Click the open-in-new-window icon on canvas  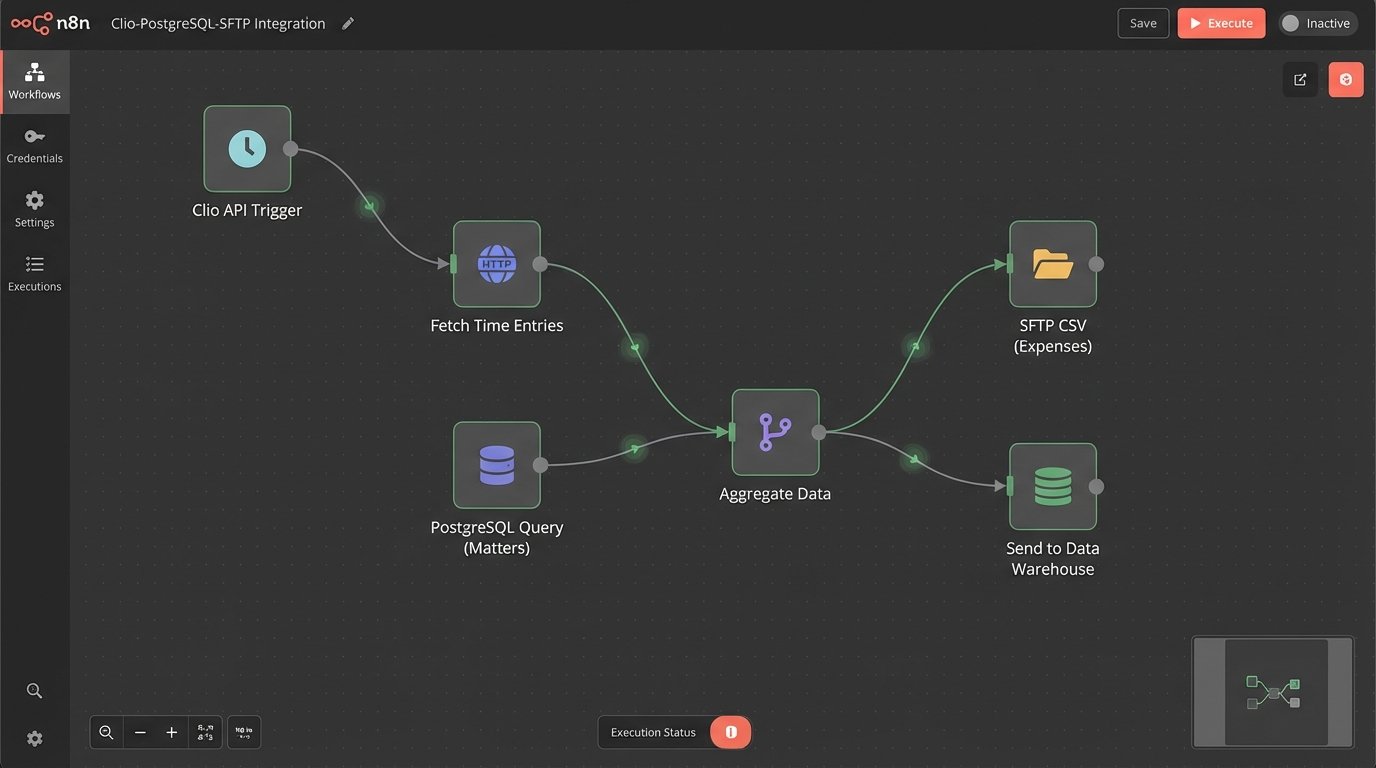1300,80
